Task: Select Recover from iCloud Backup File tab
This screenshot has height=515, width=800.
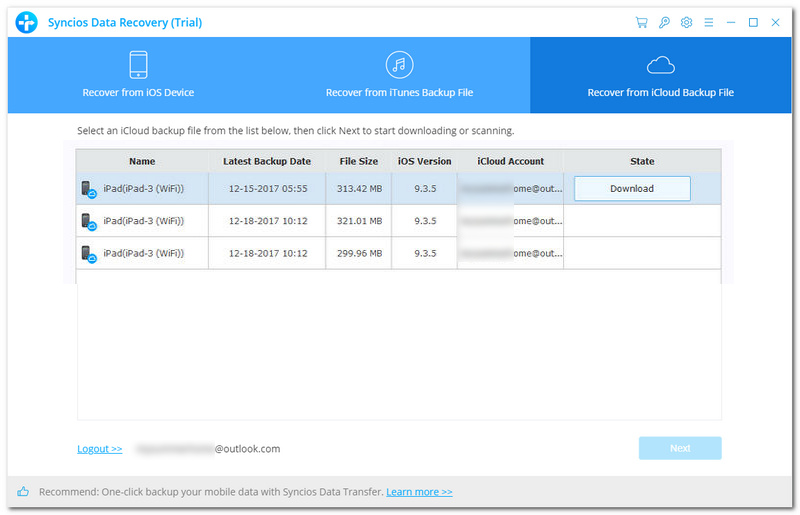Action: (x=661, y=75)
